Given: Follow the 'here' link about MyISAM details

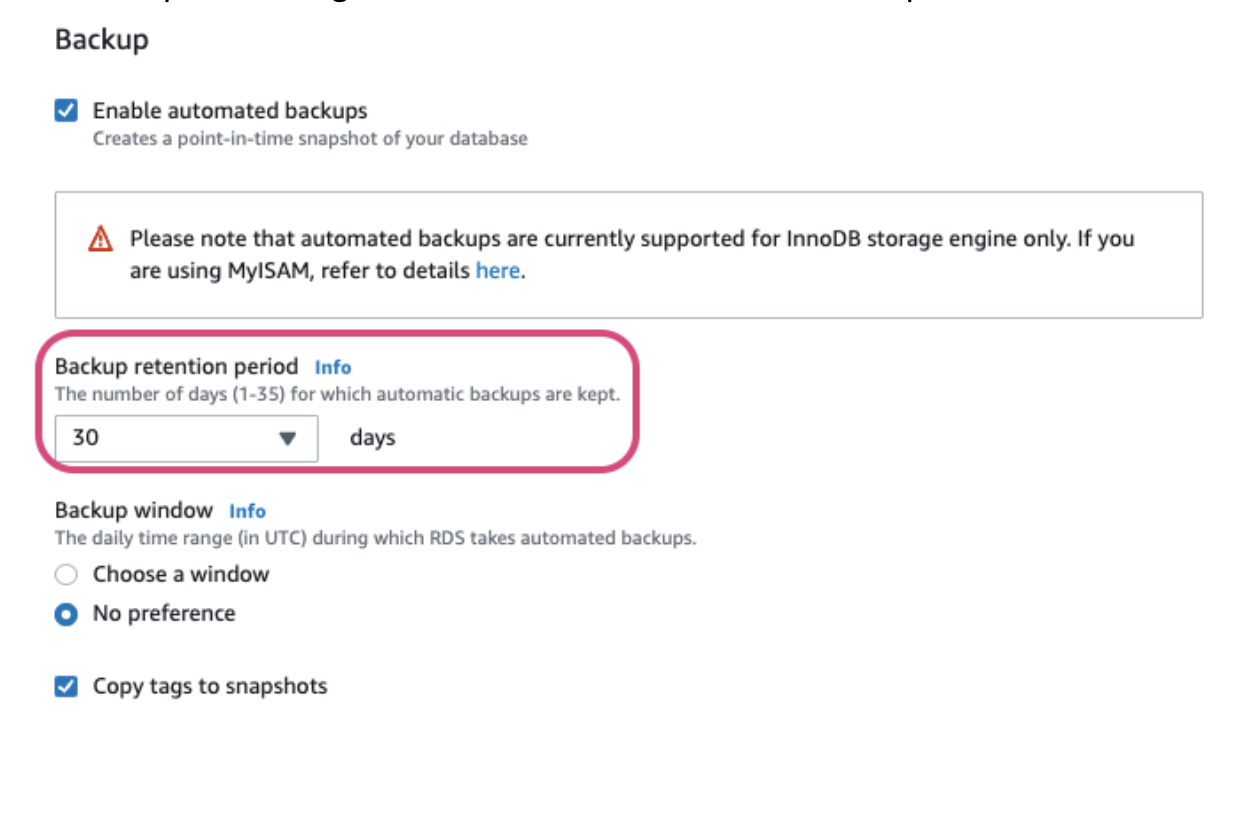Looking at the screenshot, I should tap(497, 270).
